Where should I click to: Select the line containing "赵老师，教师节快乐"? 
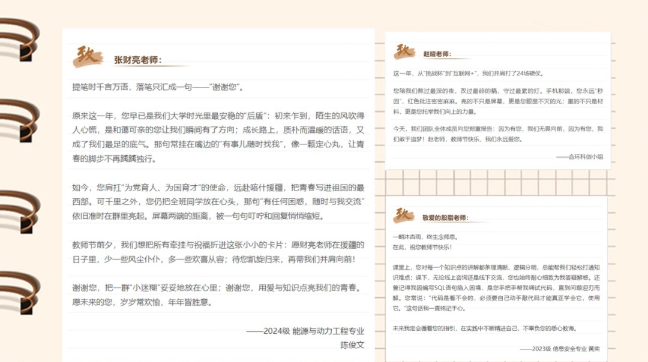click(x=458, y=139)
